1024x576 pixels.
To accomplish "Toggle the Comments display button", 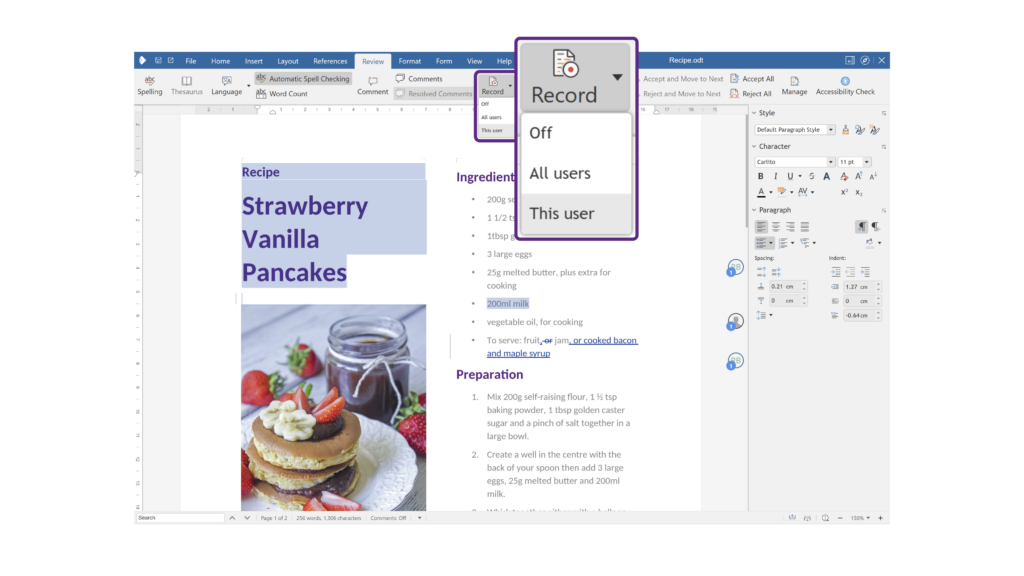I will click(419, 79).
